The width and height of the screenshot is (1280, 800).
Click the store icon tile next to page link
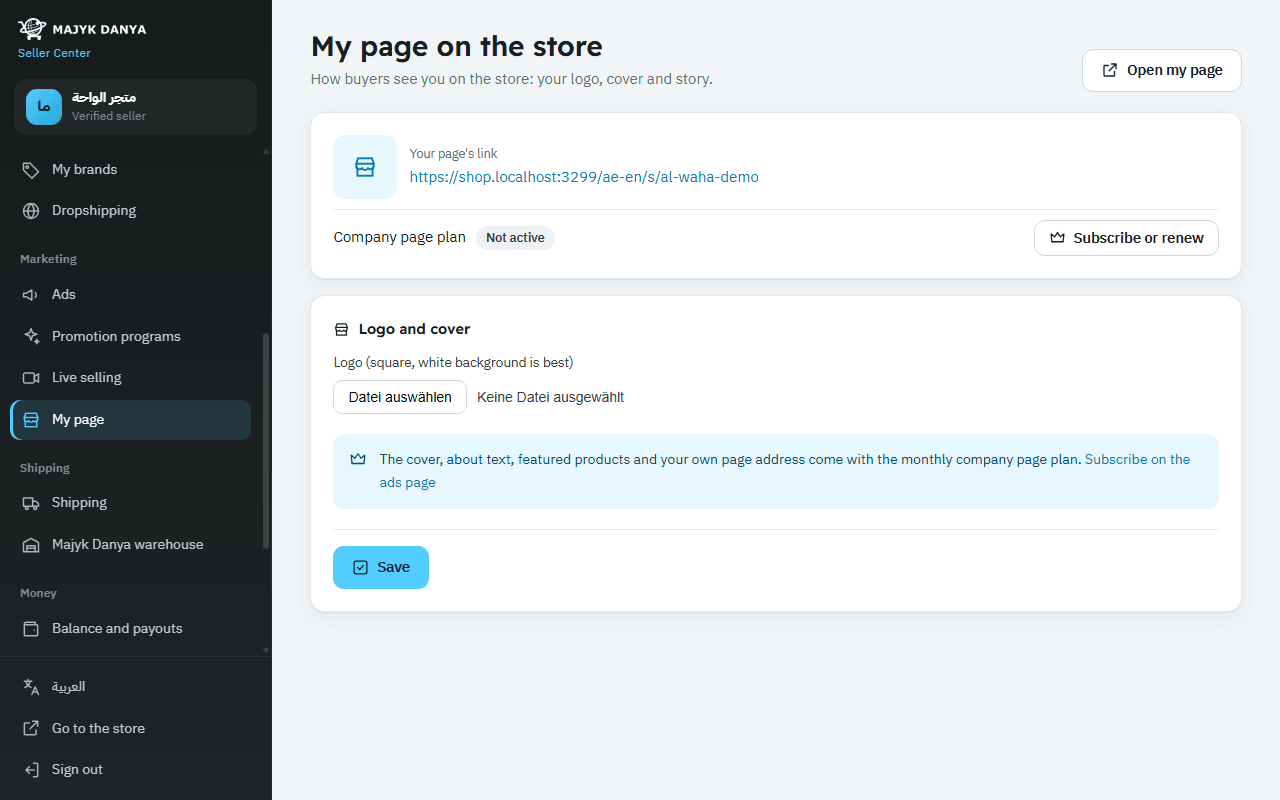coord(365,167)
